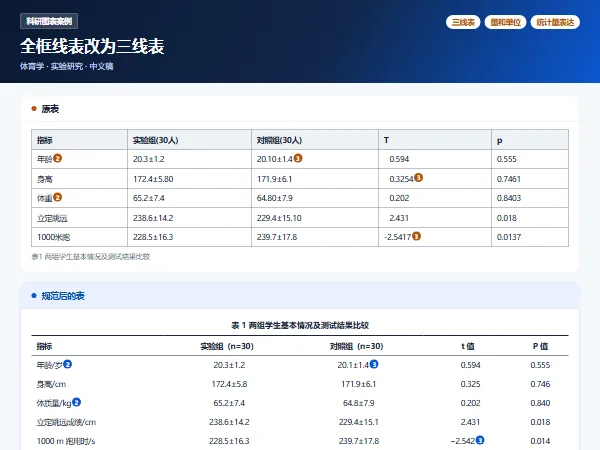Click blue badge 2 next to 年龄/岁
Image resolution: width=600 pixels, height=450 pixels.
pos(67,364)
